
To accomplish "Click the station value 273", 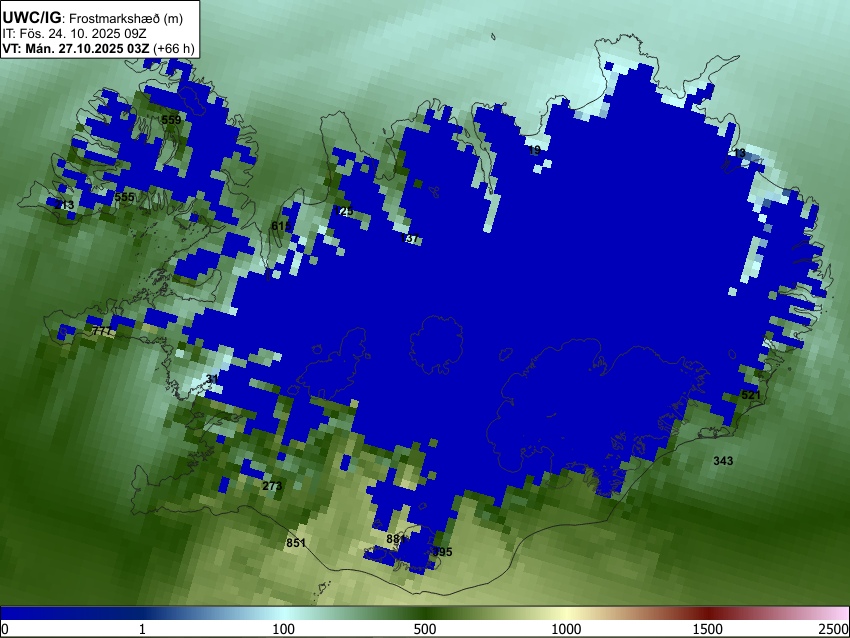I will click(272, 486).
